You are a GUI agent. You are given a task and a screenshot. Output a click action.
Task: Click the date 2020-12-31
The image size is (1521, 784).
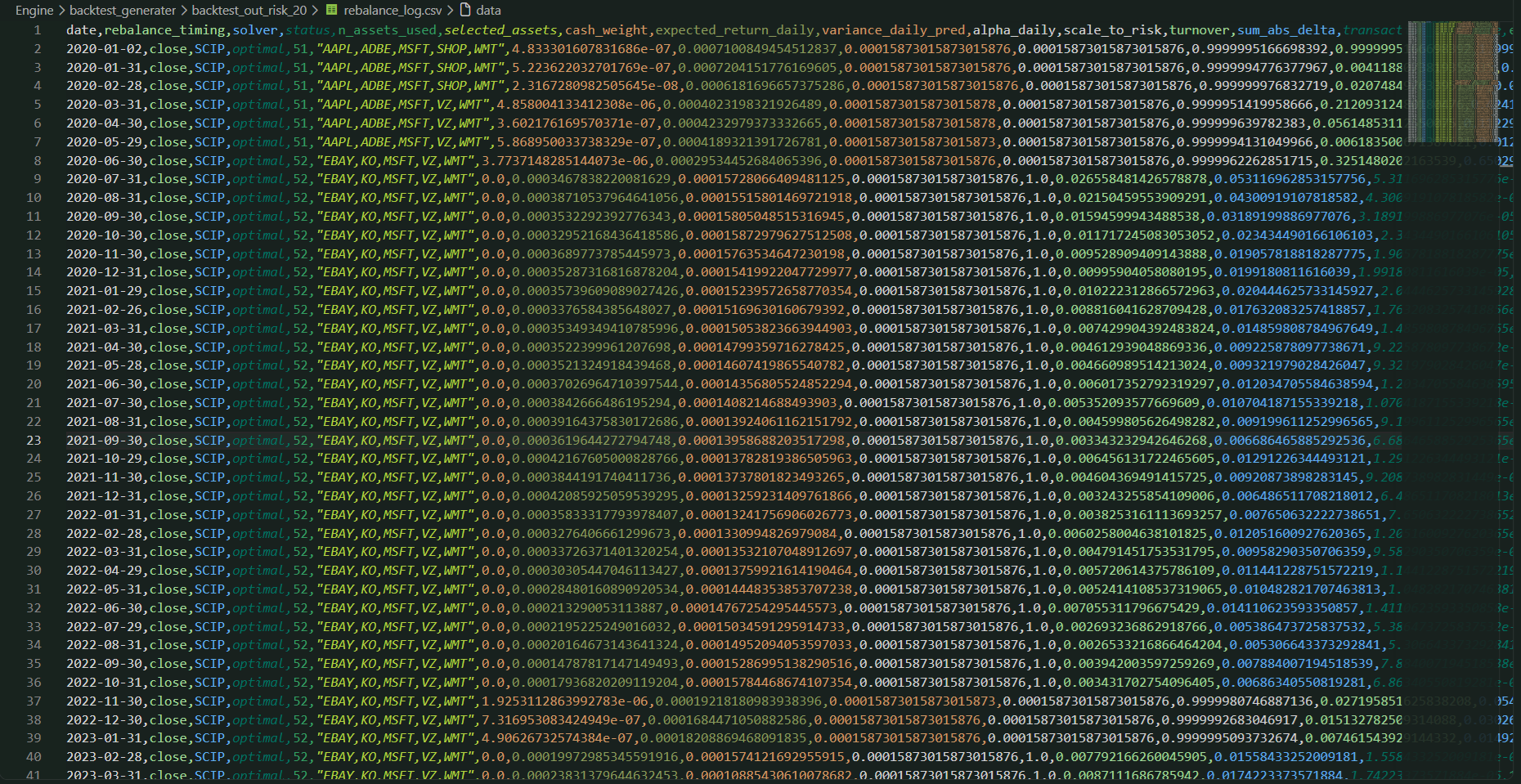pyautogui.click(x=104, y=271)
